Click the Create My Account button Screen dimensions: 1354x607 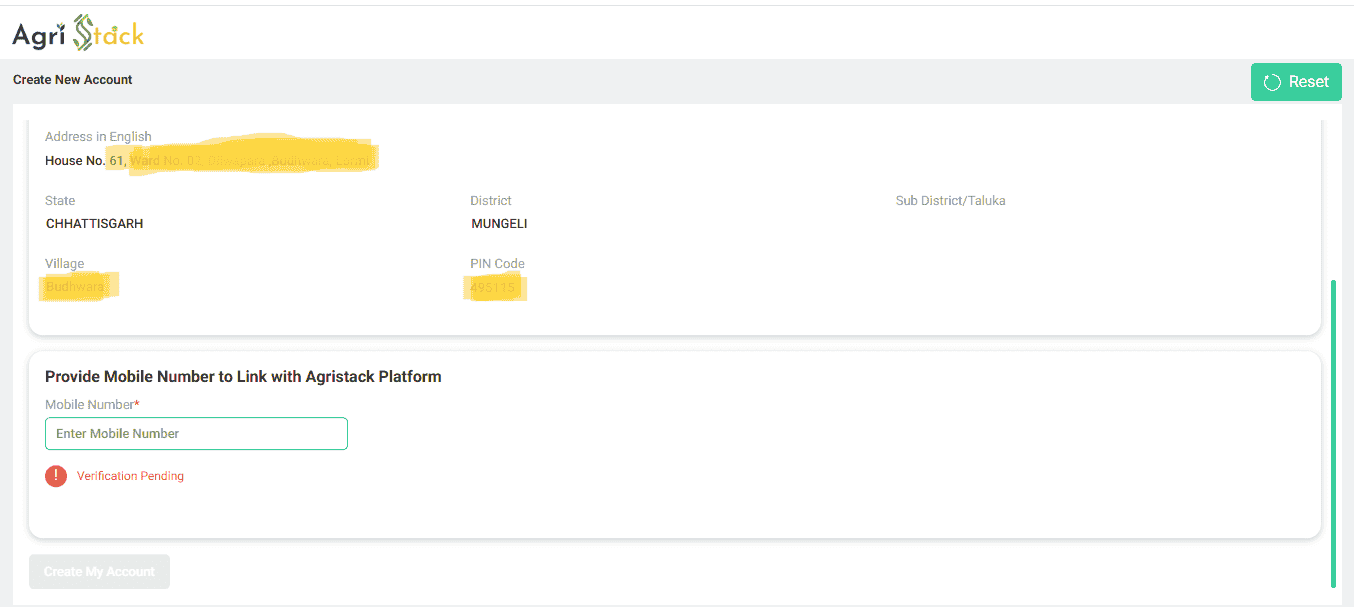point(99,572)
